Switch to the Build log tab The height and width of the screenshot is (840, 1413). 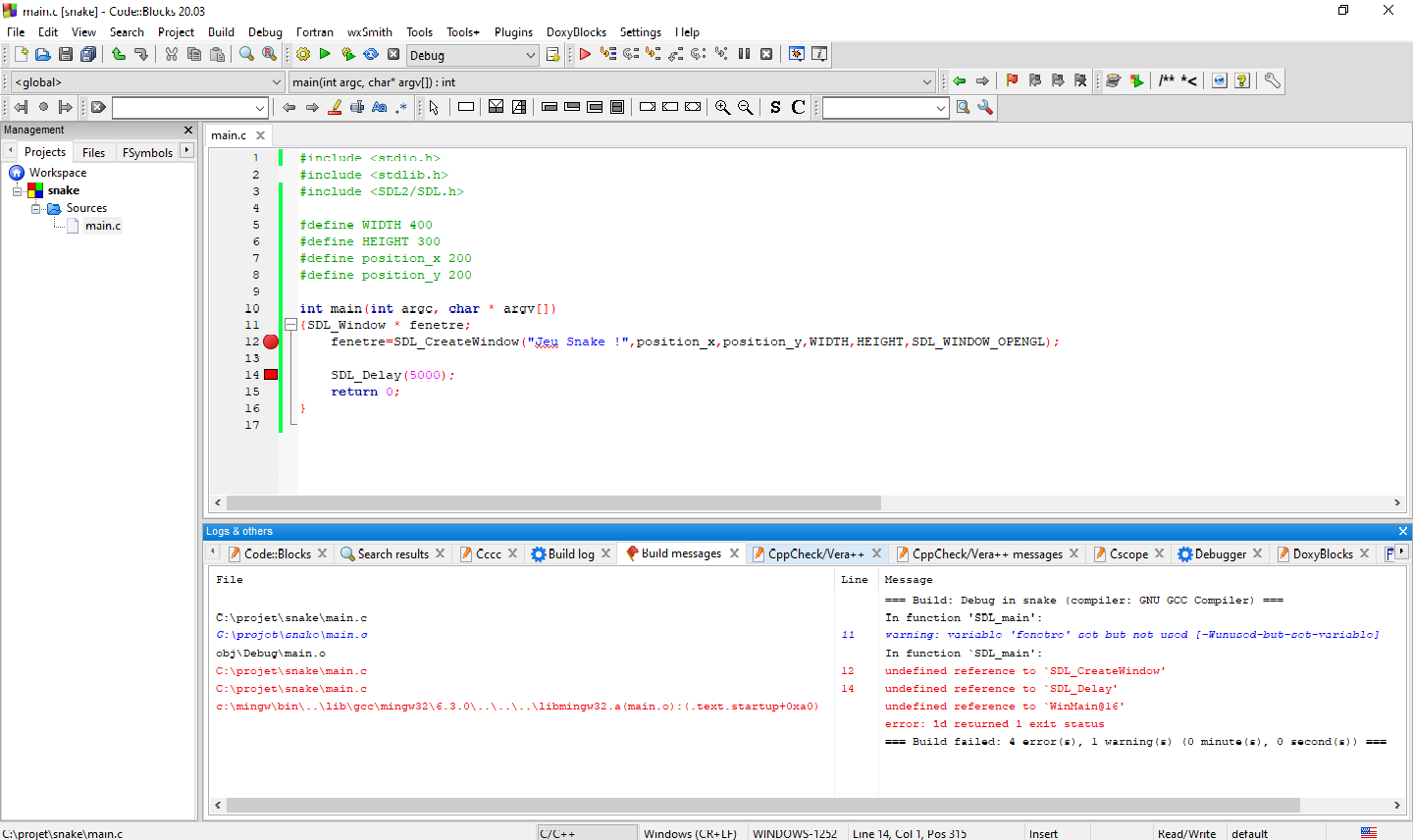(572, 552)
